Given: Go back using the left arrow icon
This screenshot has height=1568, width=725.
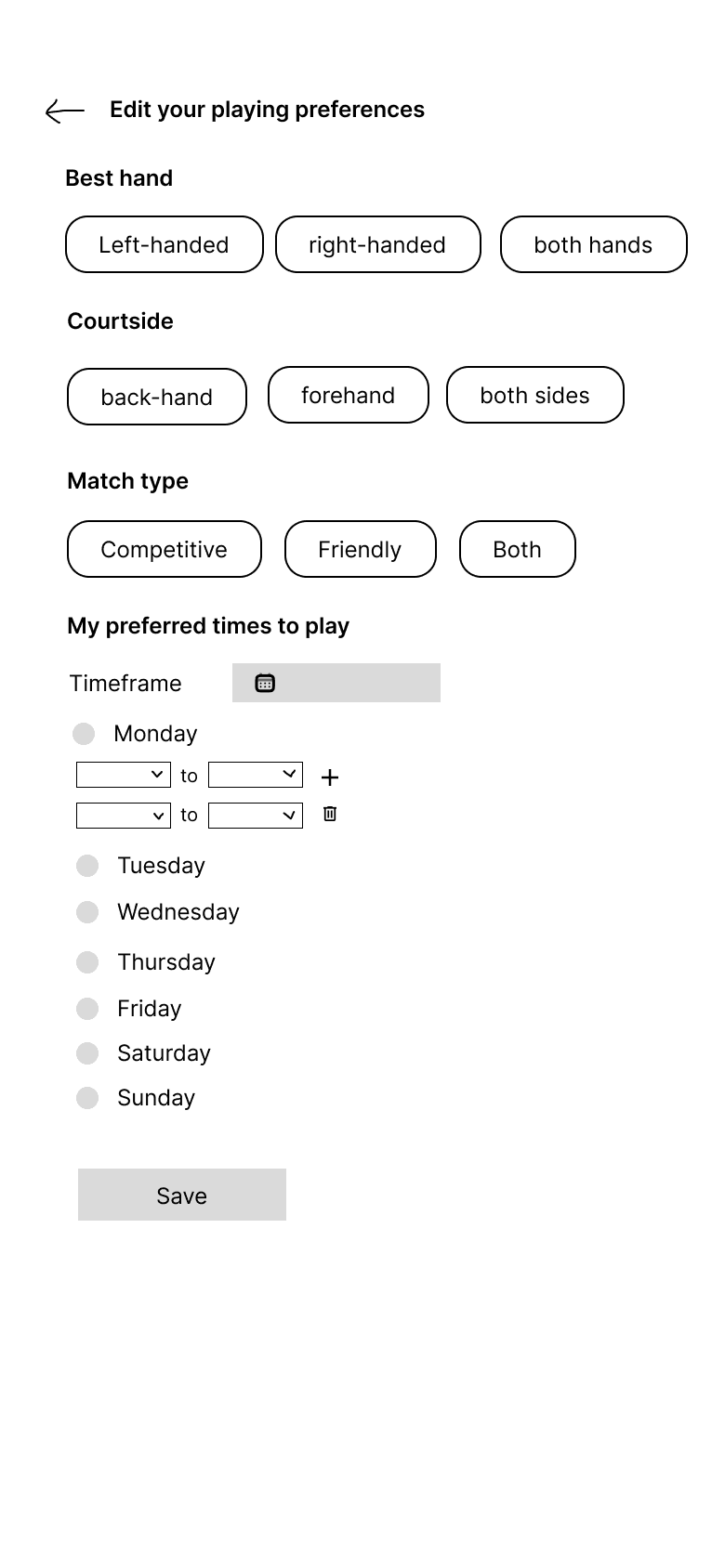Looking at the screenshot, I should point(65,111).
